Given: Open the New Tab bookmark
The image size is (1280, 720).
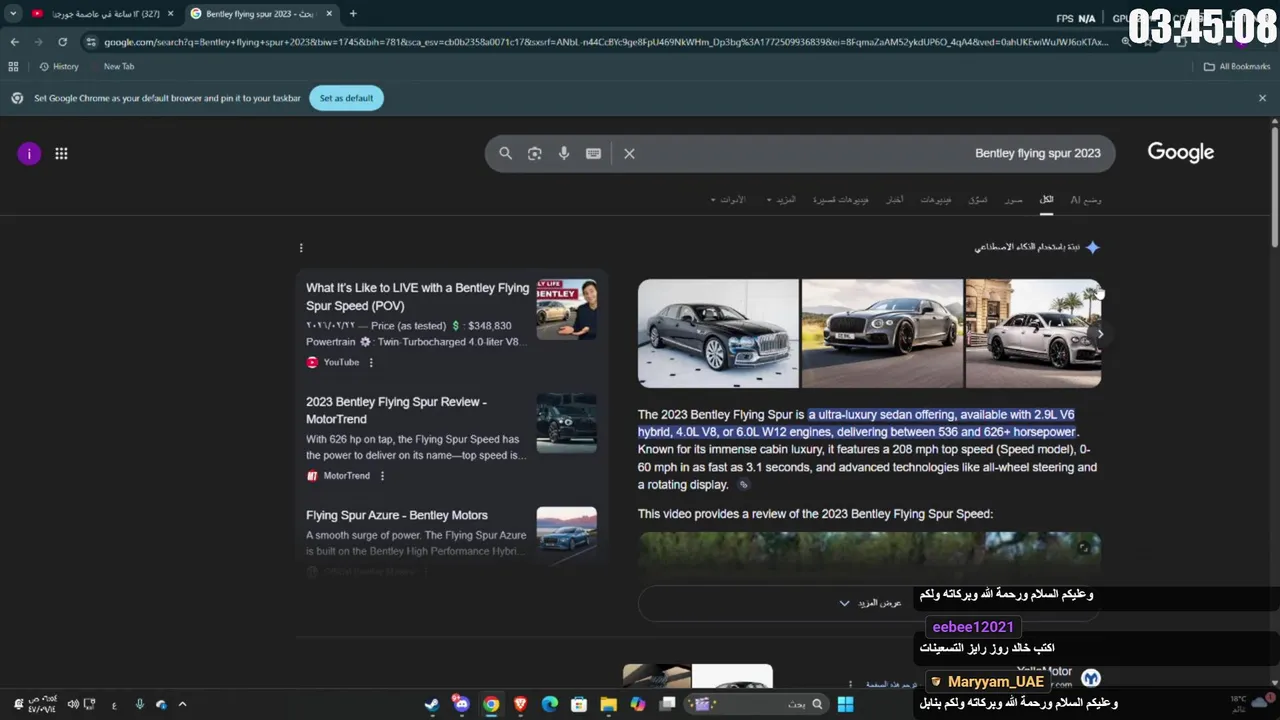Looking at the screenshot, I should [x=118, y=66].
